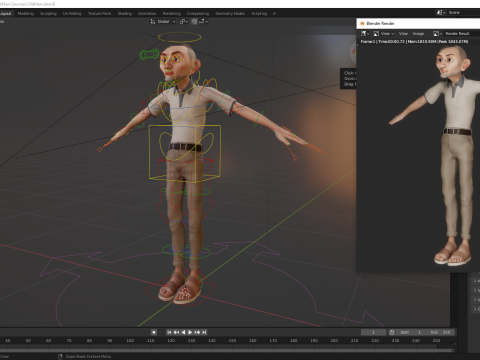Image resolution: width=480 pixels, height=360 pixels.
Task: Open the View mode dropdown in render window
Action: click(383, 33)
